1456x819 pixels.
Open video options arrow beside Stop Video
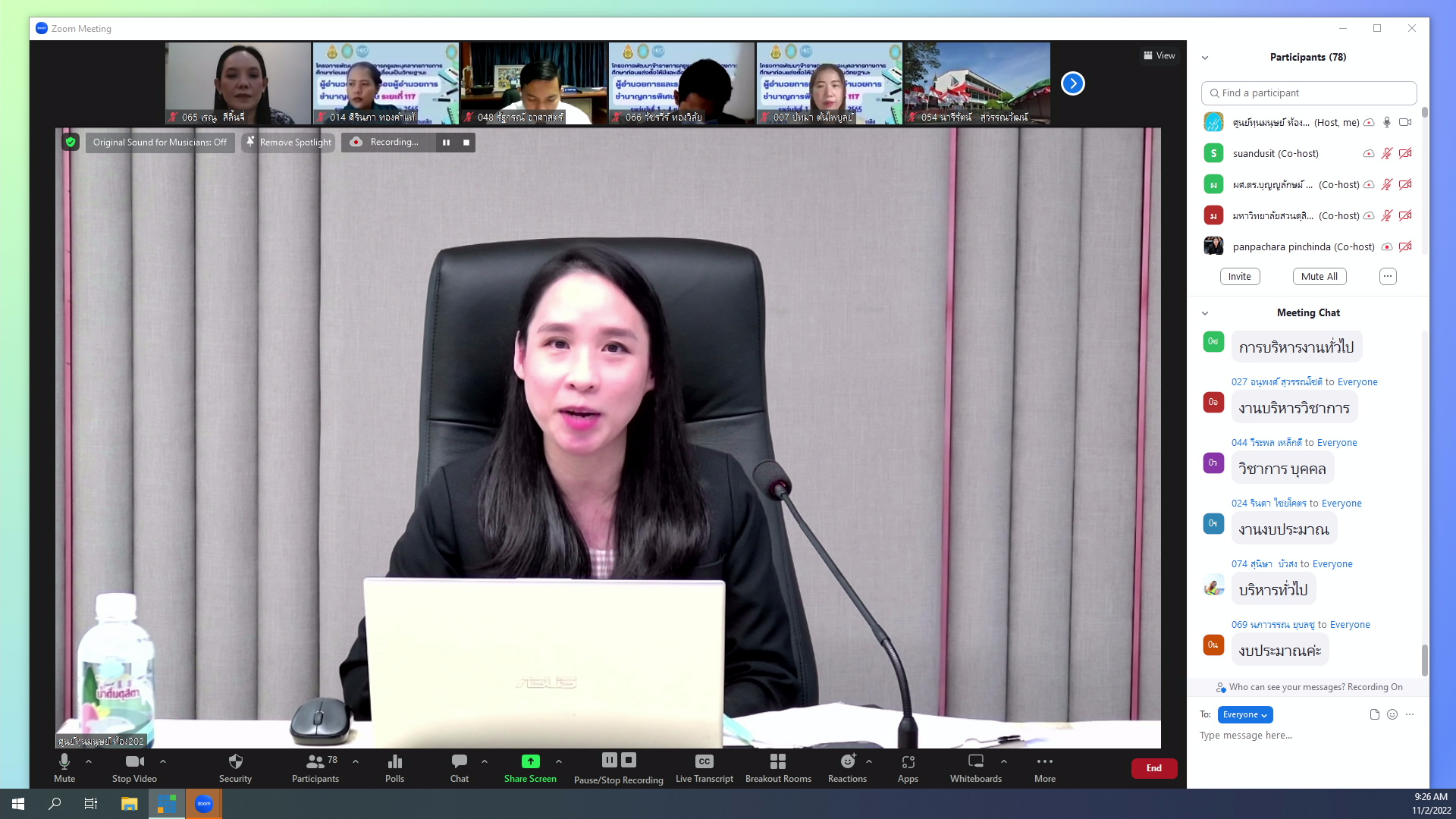[163, 761]
